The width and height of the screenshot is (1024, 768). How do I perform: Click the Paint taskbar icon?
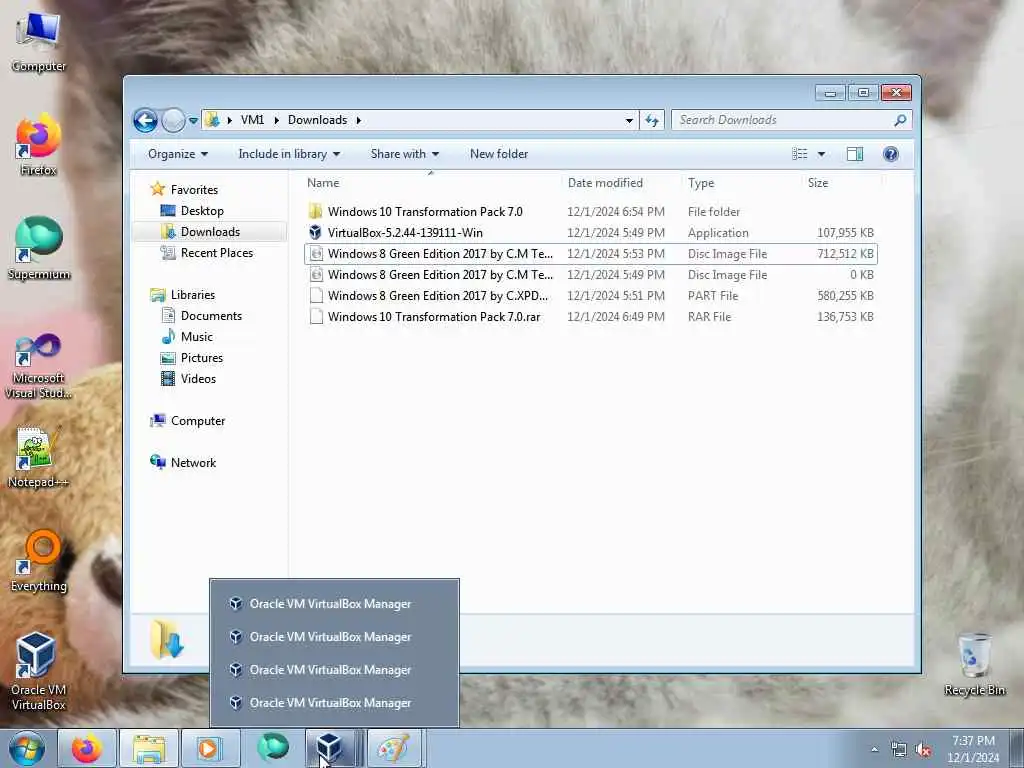[x=394, y=748]
